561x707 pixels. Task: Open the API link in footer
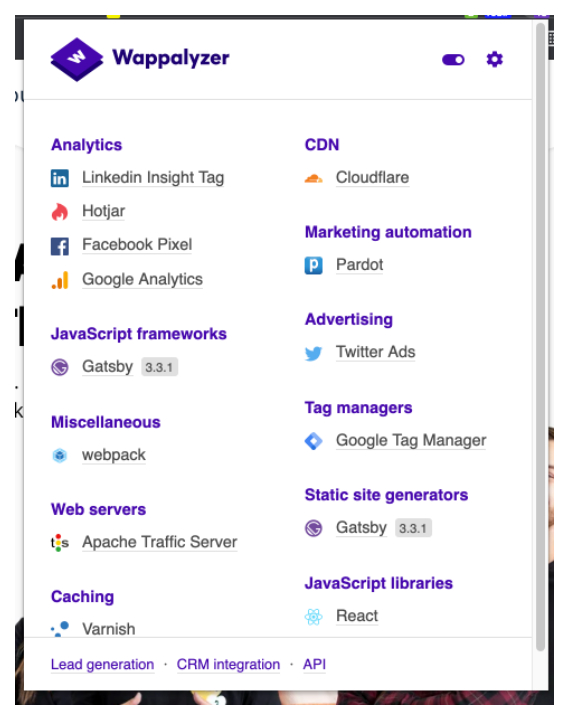314,664
